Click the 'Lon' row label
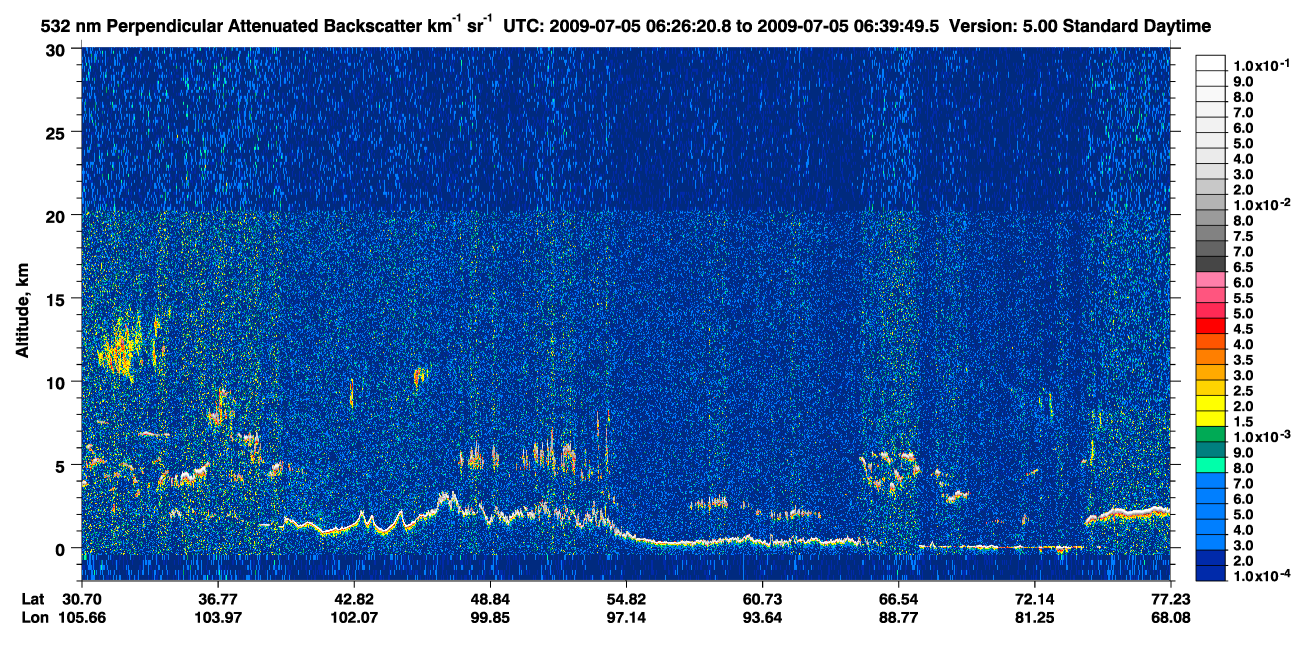 point(33,617)
